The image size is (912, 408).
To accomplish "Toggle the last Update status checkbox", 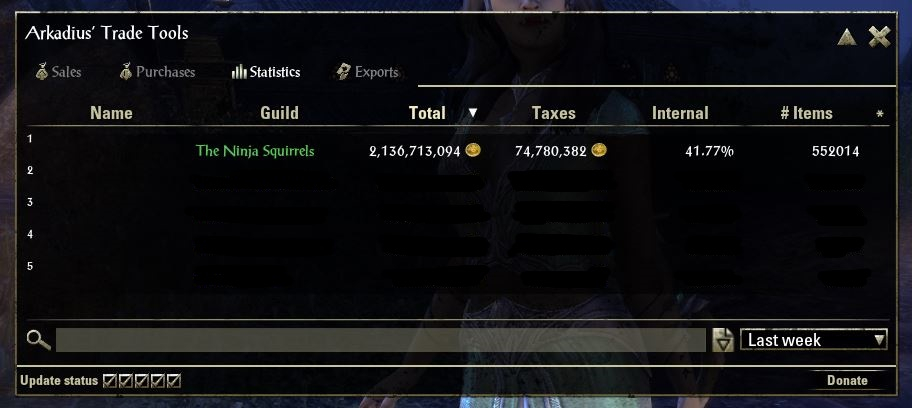I will 174,381.
